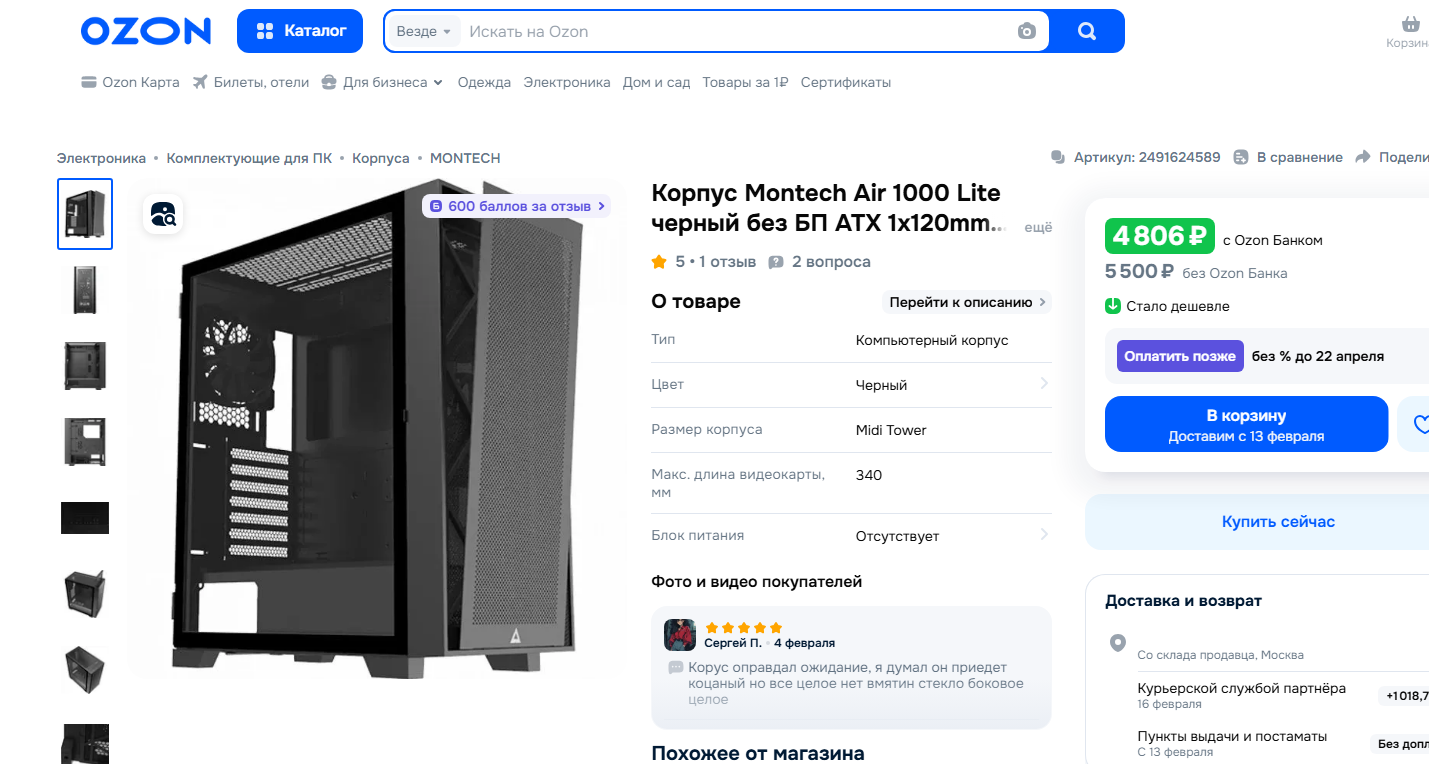The image size is (1429, 764).
Task: Open the Сергей П. review text
Action: pyautogui.click(x=856, y=683)
